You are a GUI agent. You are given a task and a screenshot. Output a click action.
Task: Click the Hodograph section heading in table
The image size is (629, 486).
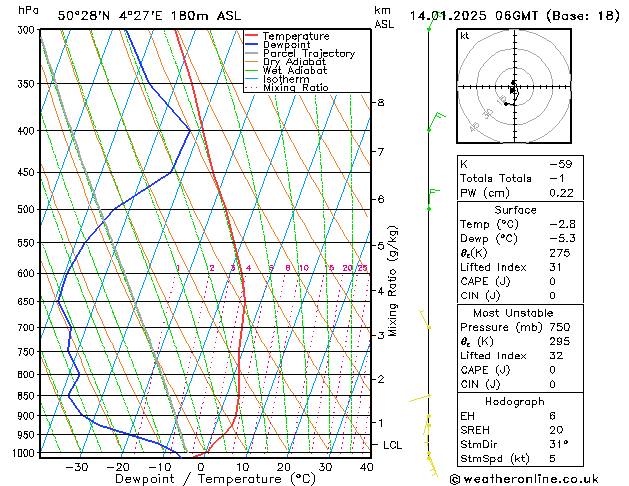point(514,401)
